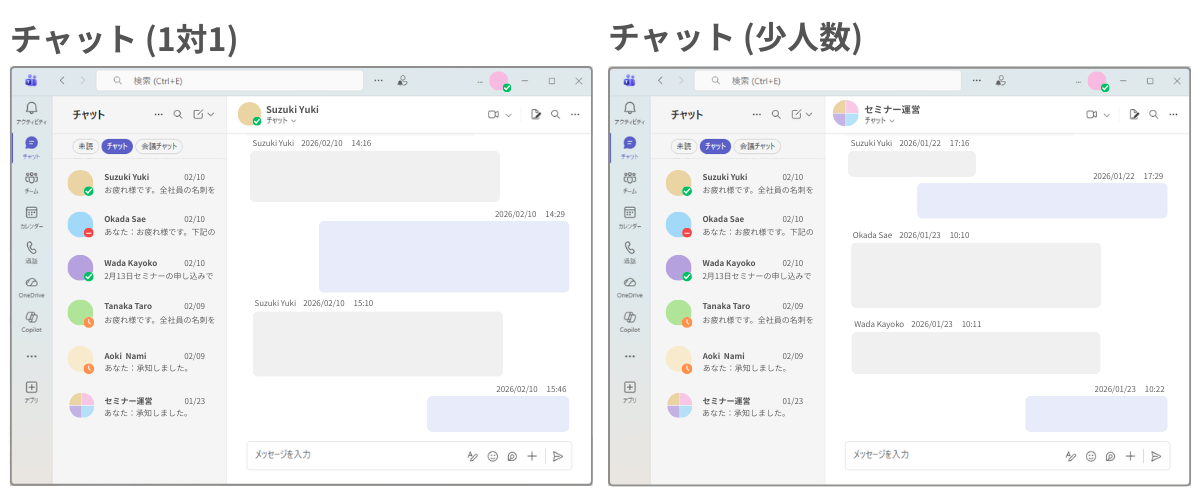Expand the チャット dropdown under セミナー運営 title

879,121
